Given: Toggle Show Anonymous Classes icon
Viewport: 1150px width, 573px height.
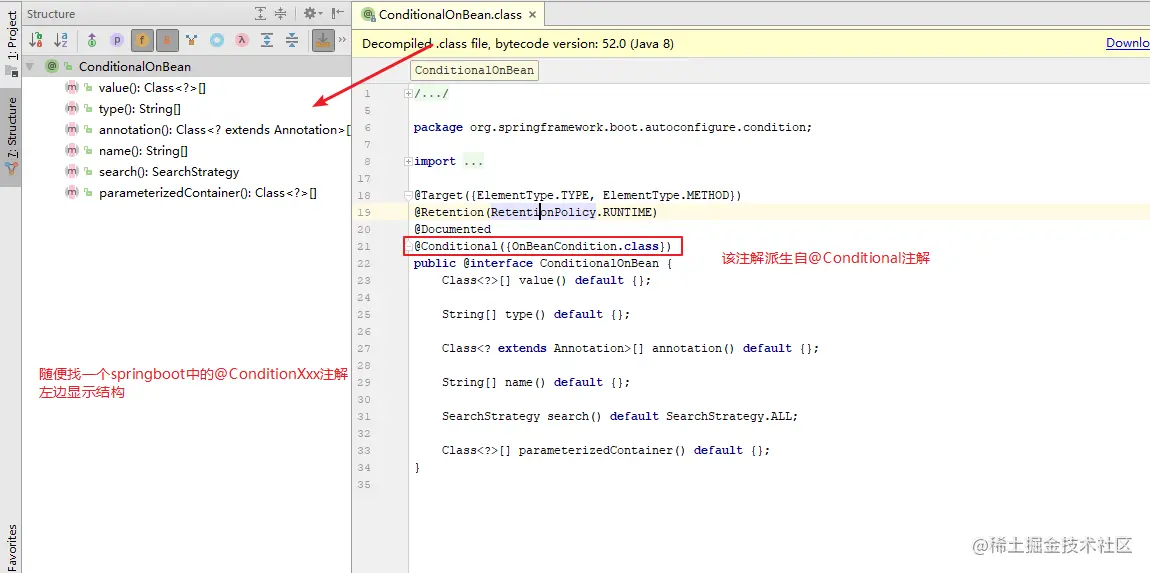Looking at the screenshot, I should [x=216, y=40].
